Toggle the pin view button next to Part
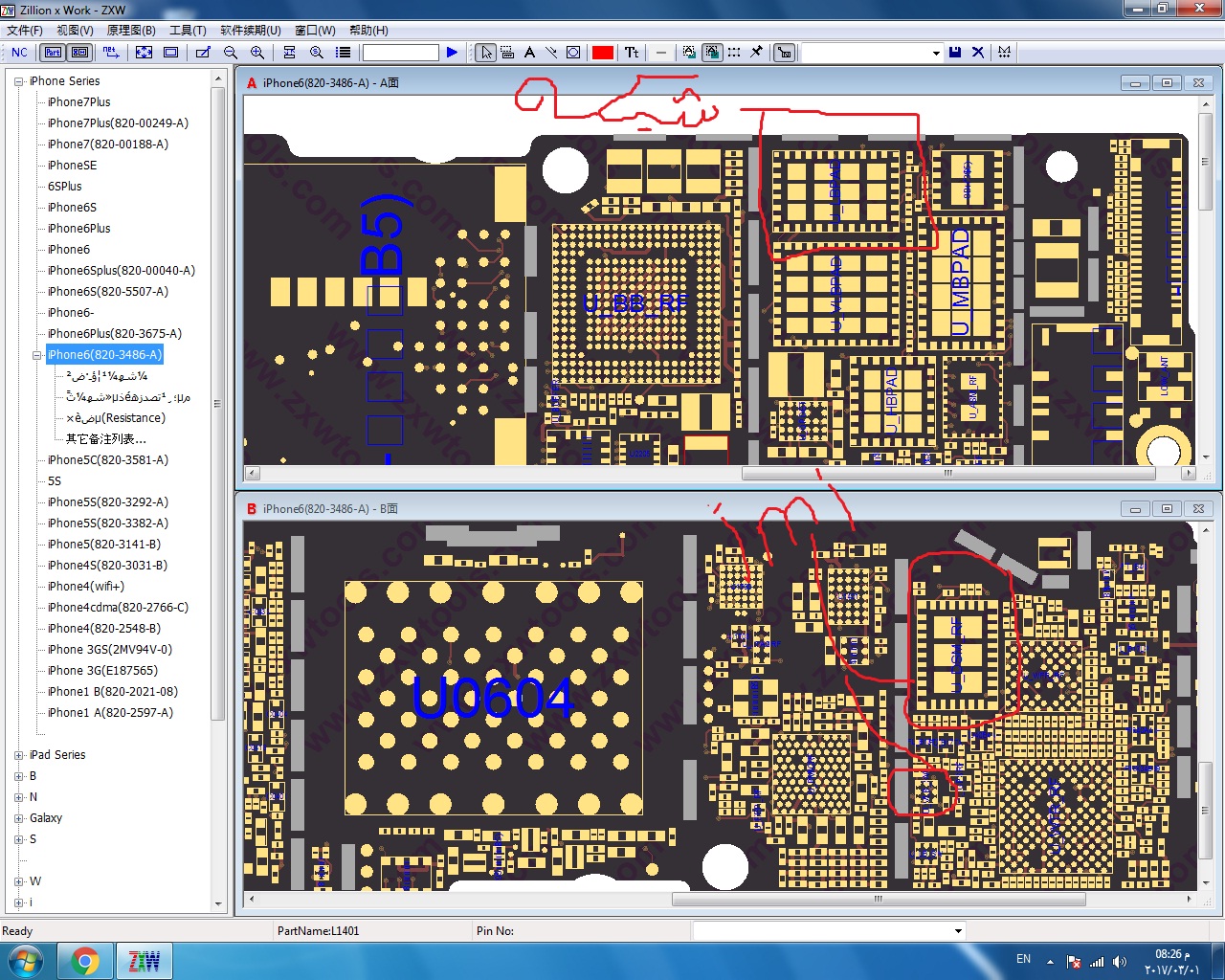1225x980 pixels. (80, 53)
